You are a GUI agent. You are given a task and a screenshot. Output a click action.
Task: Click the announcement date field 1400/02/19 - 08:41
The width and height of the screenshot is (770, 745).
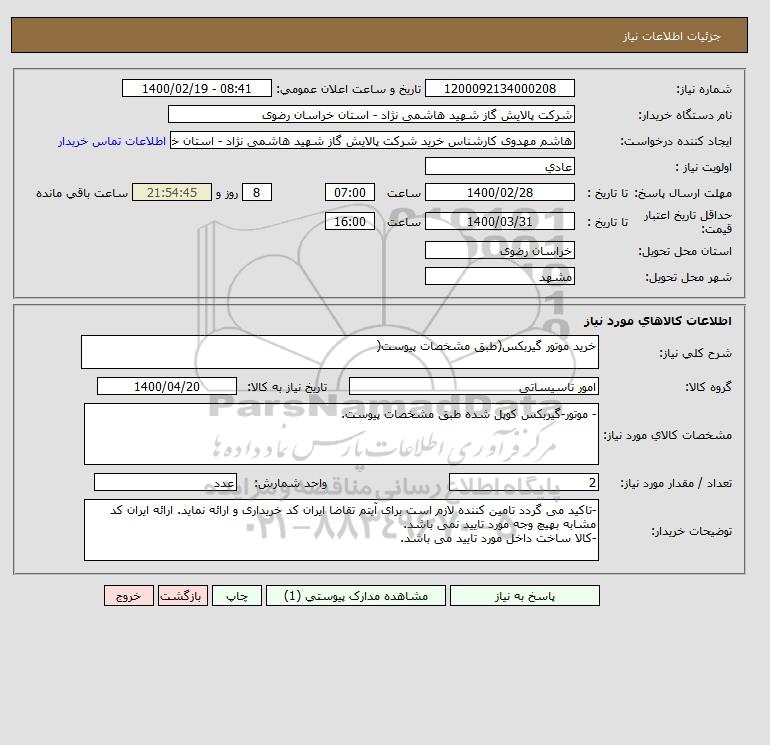coord(196,88)
